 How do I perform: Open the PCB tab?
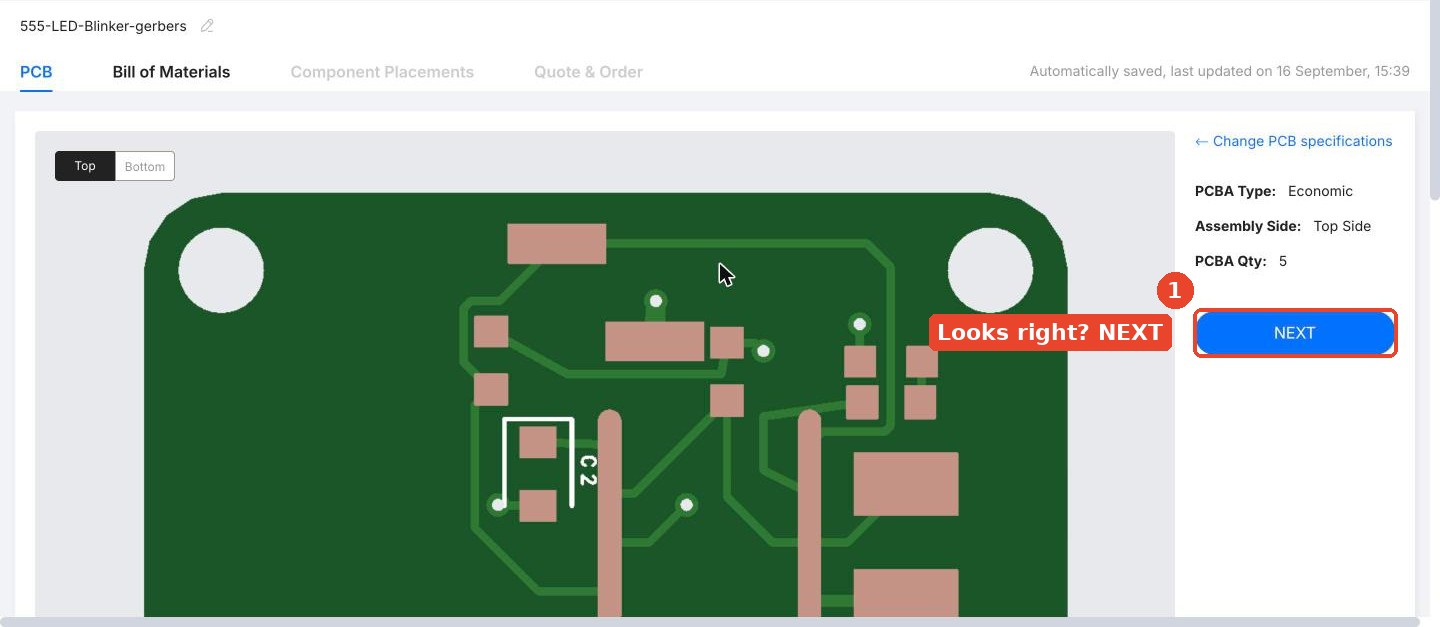[36, 72]
